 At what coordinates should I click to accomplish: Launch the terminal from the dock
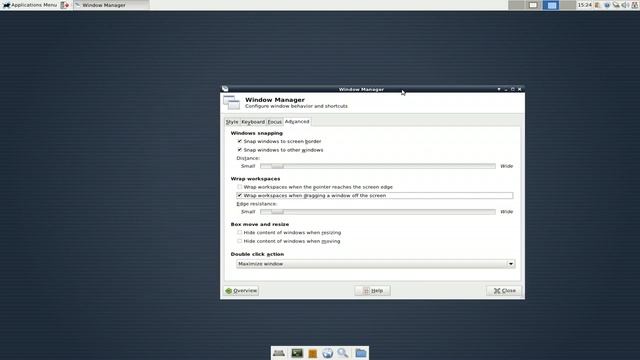[x=297, y=353]
